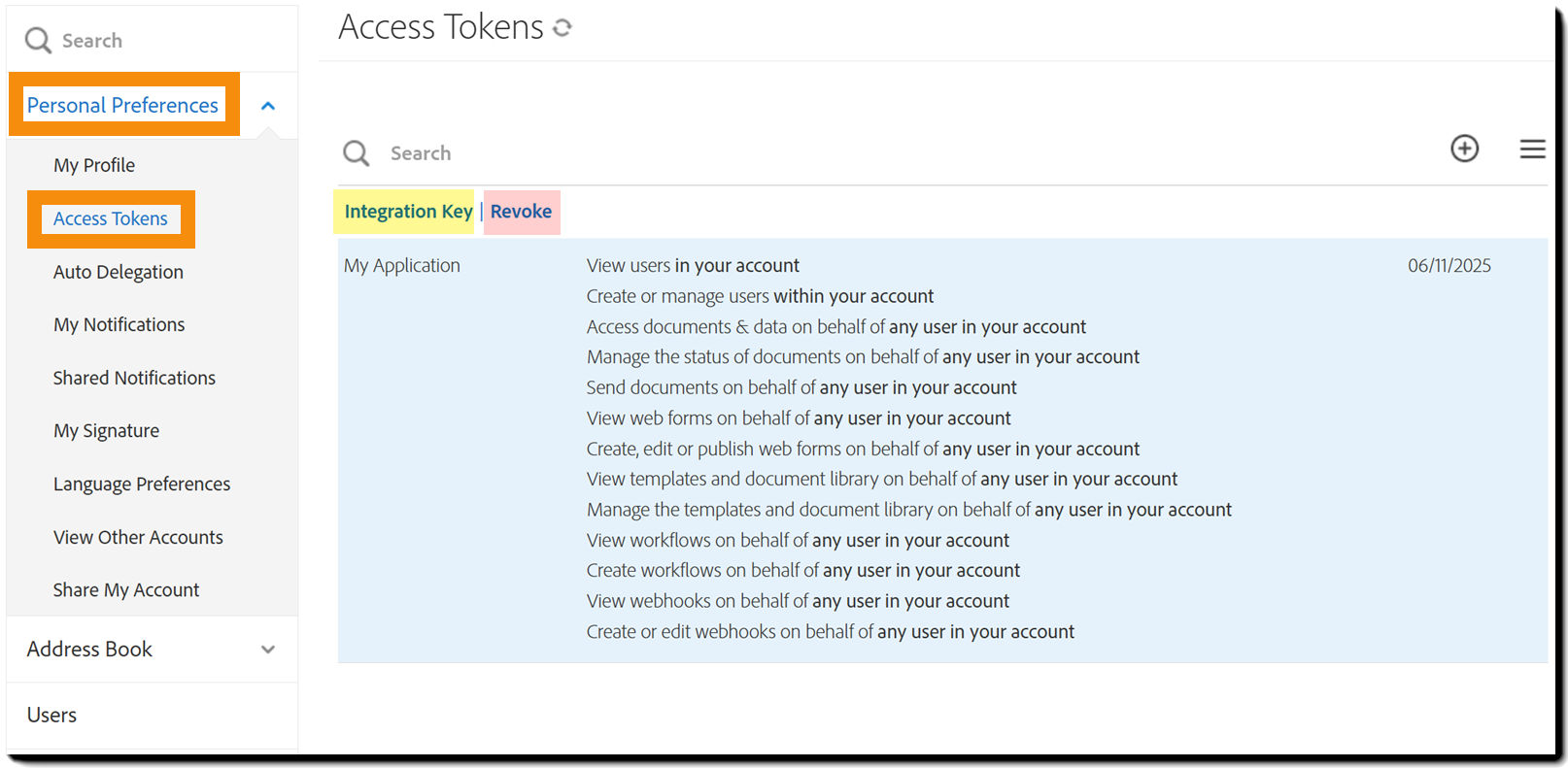
Task: Collapse the Personal Preferences section
Action: 268,105
